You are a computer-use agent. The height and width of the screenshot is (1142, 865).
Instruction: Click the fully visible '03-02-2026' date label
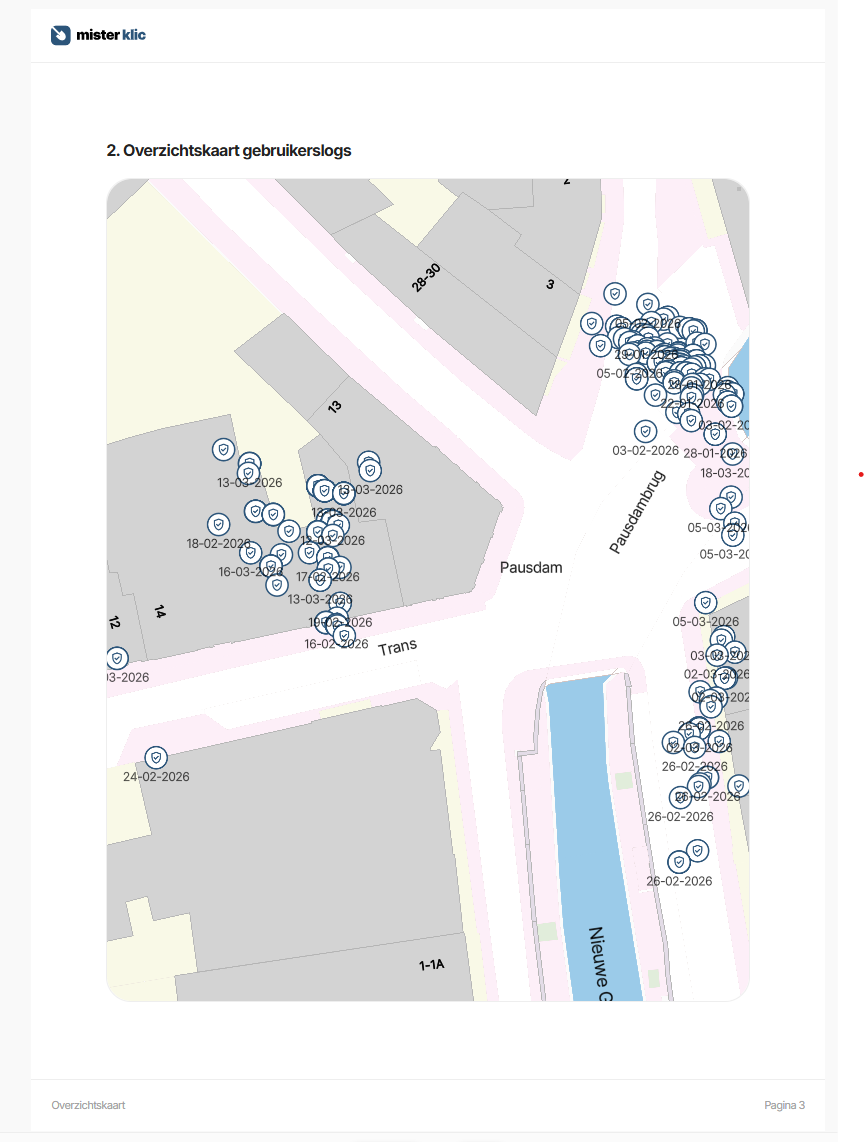645,450
